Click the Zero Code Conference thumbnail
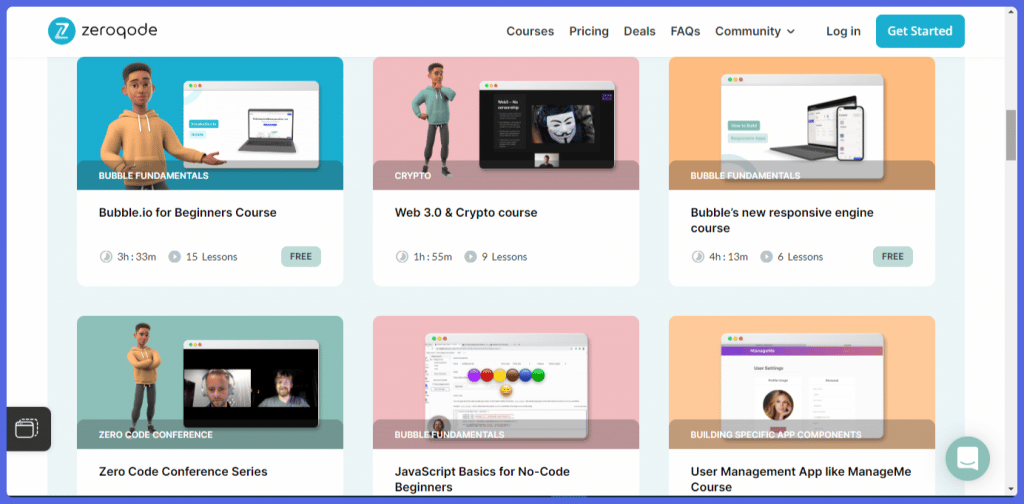Viewport: 1024px width, 504px height. (210, 383)
